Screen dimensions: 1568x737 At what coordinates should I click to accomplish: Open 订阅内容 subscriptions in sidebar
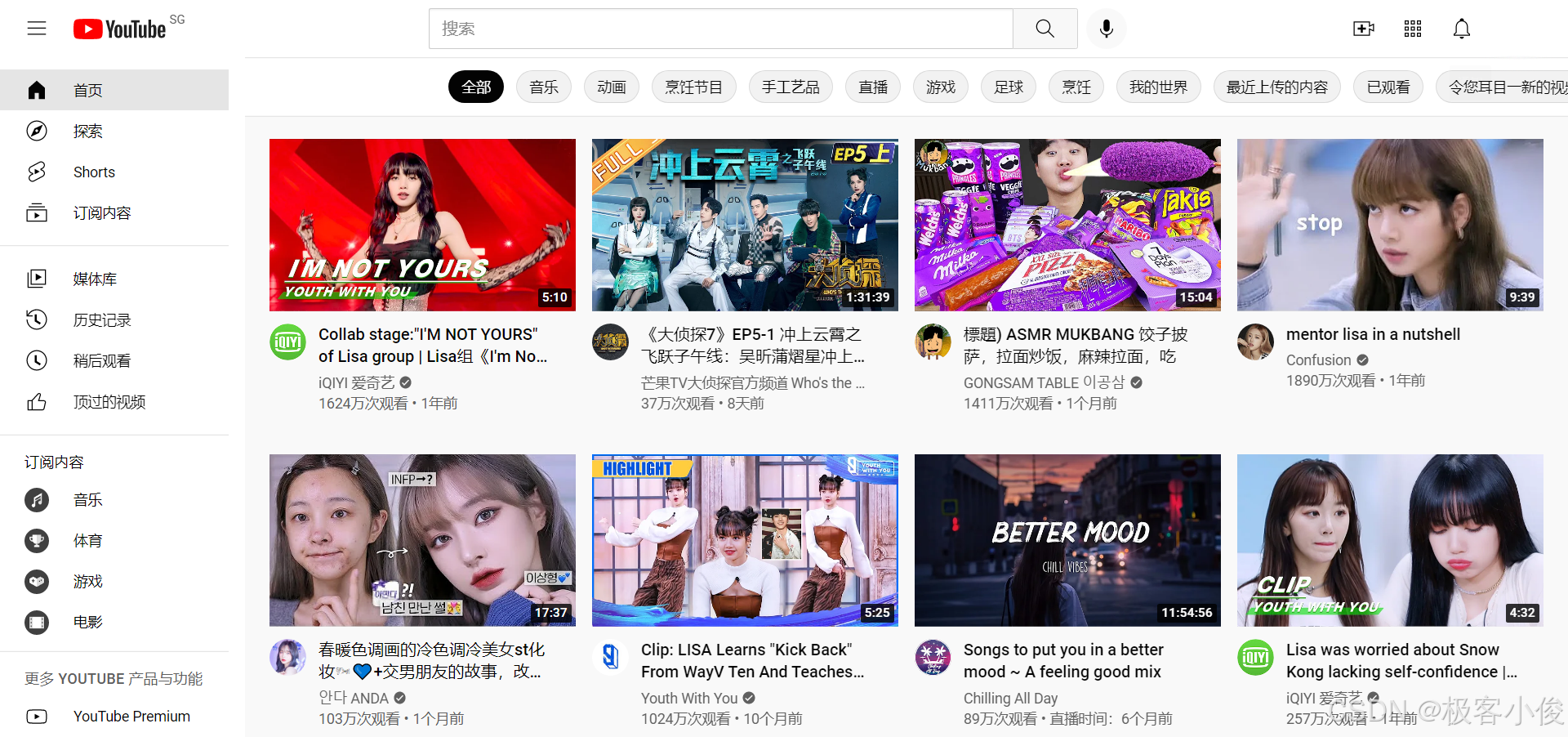(x=114, y=212)
